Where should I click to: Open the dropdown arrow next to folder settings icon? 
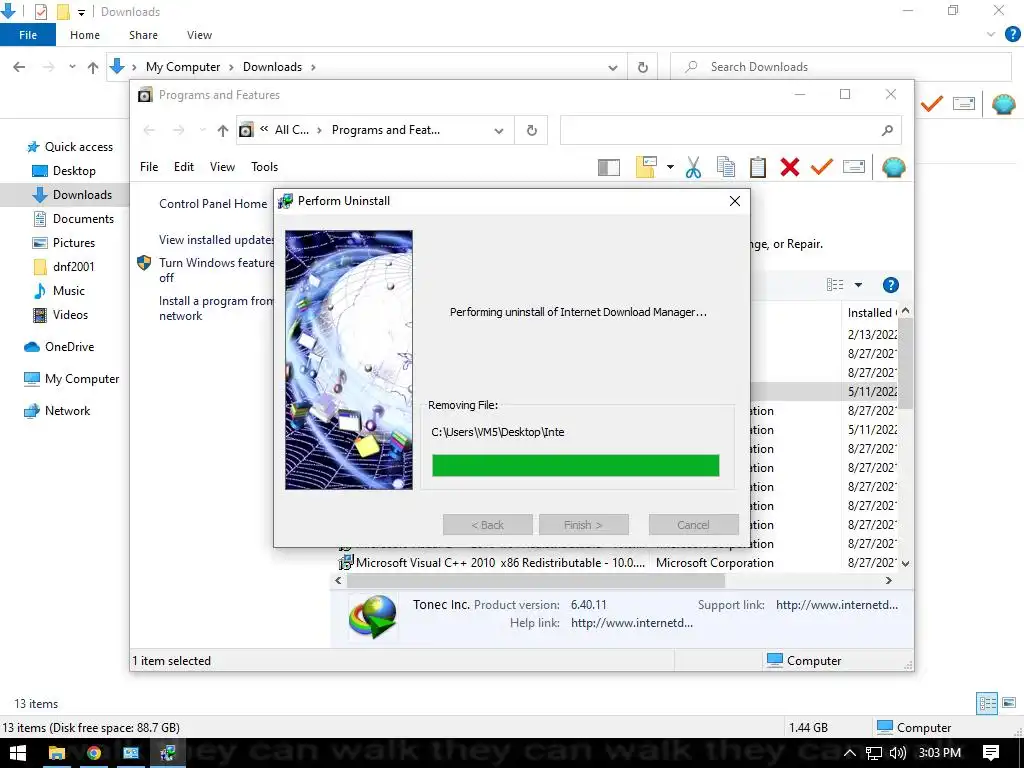click(670, 167)
